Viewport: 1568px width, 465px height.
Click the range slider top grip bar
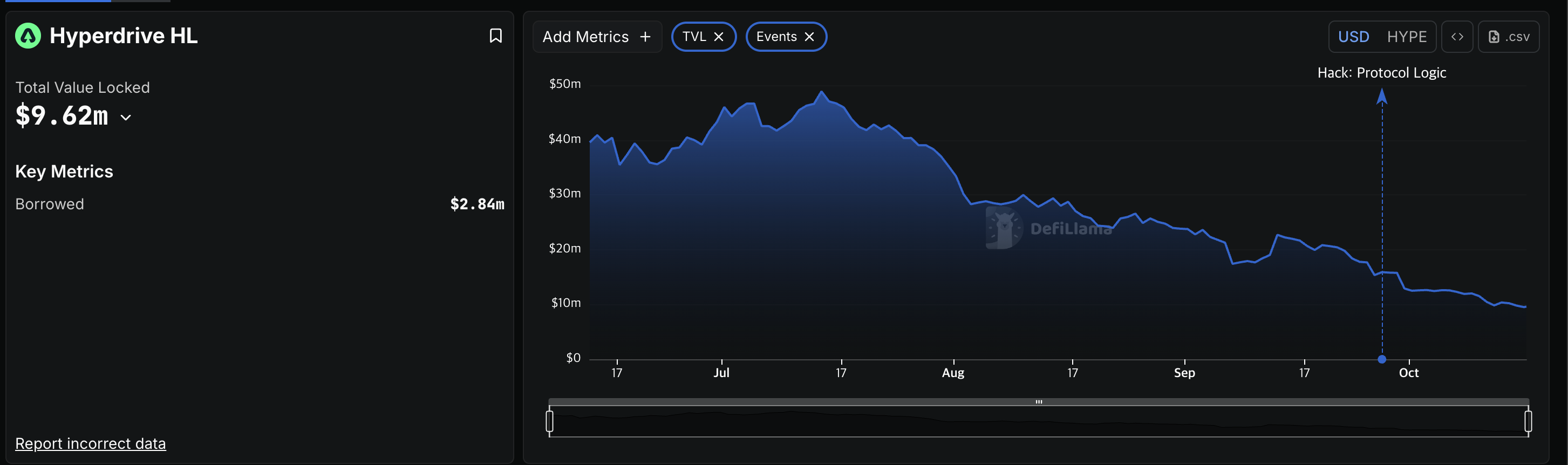click(x=1039, y=402)
